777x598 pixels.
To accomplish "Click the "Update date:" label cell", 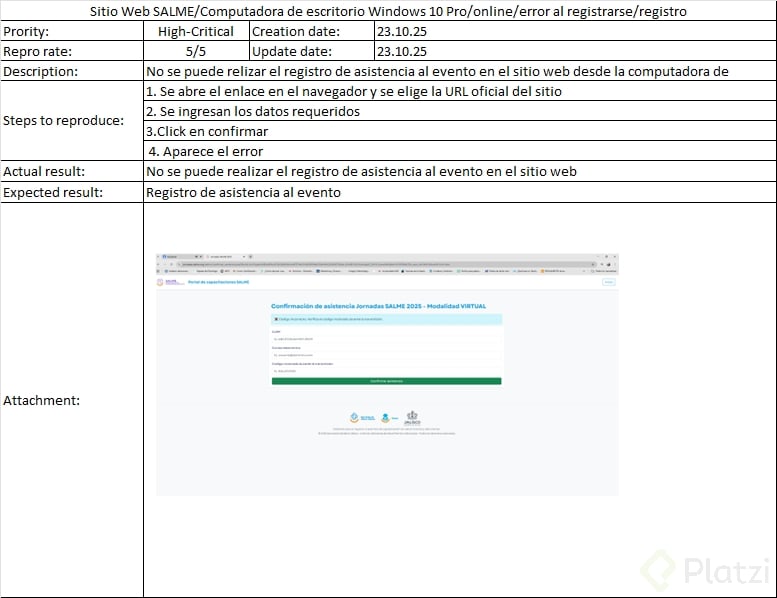I will click(312, 51).
